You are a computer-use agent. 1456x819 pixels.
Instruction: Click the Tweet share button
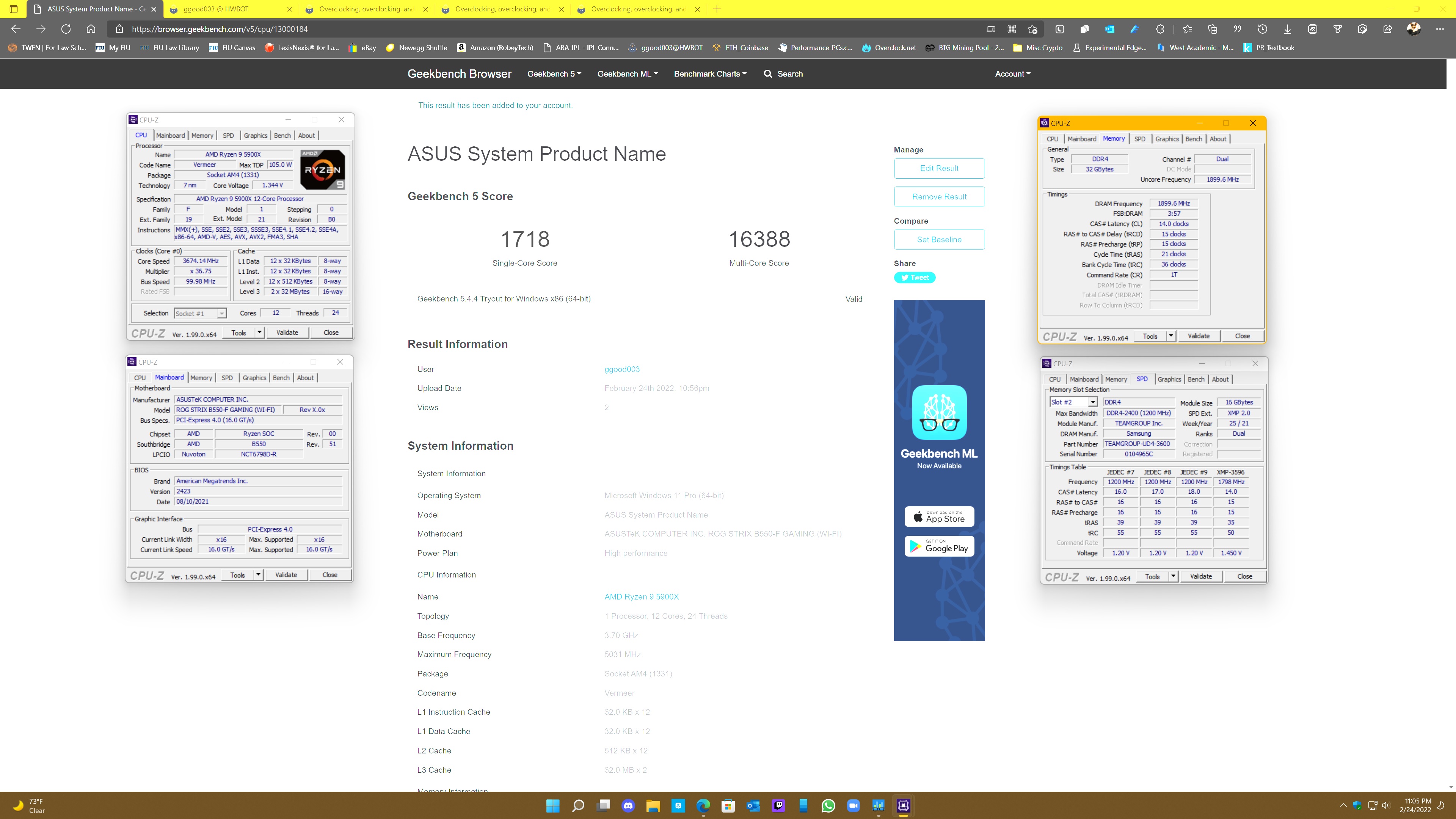915,278
